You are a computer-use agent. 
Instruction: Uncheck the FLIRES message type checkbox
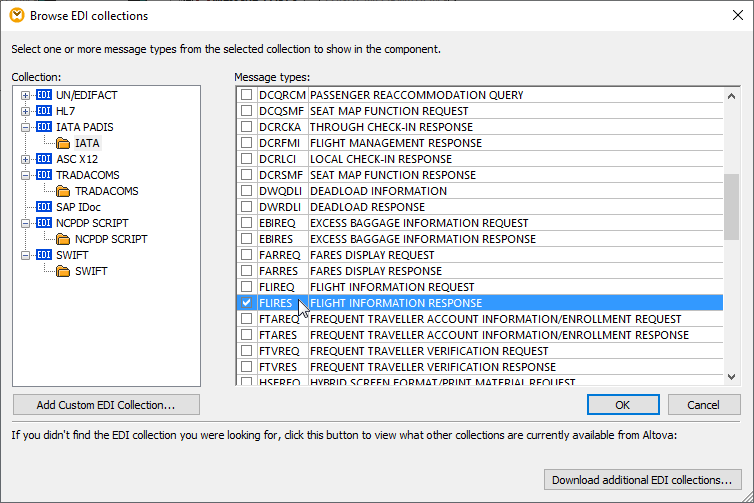pos(246,303)
